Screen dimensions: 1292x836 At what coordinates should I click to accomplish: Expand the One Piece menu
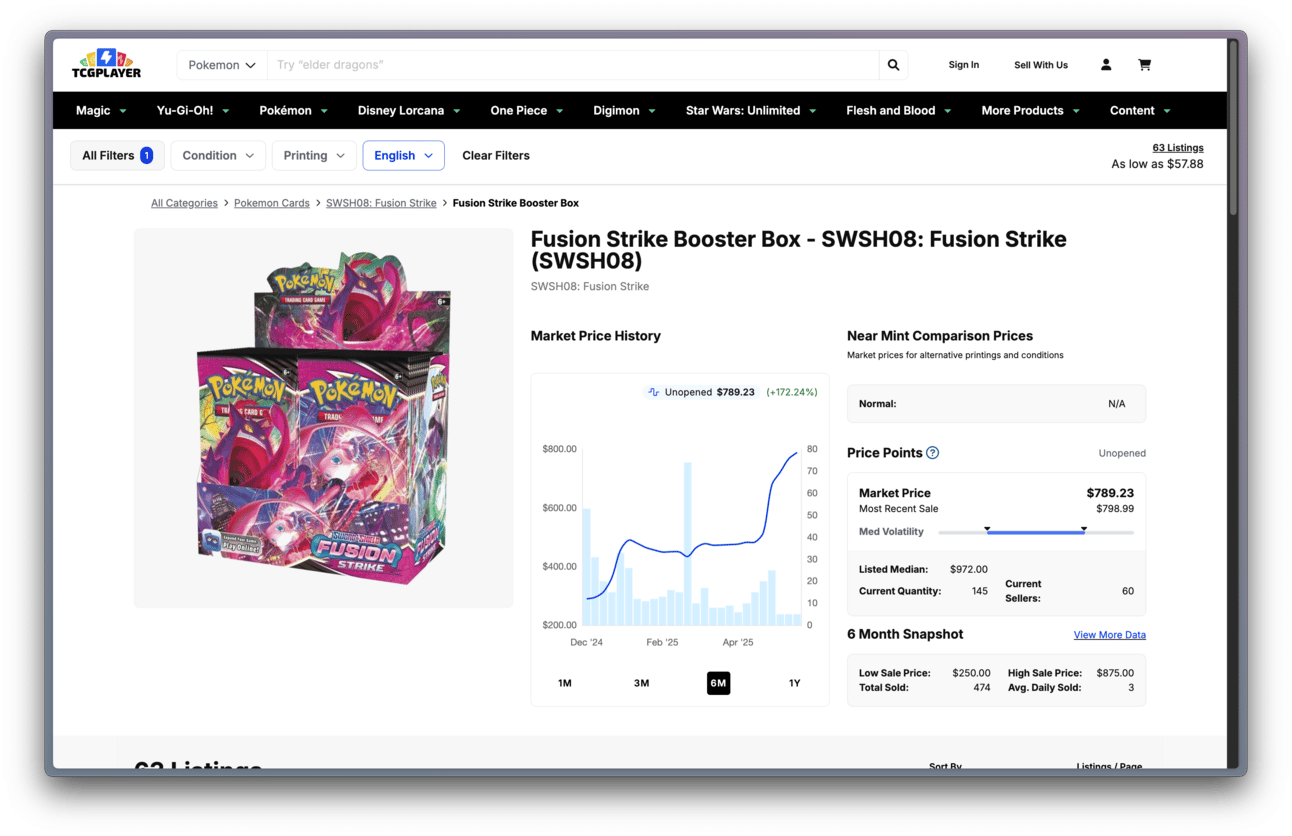527,111
